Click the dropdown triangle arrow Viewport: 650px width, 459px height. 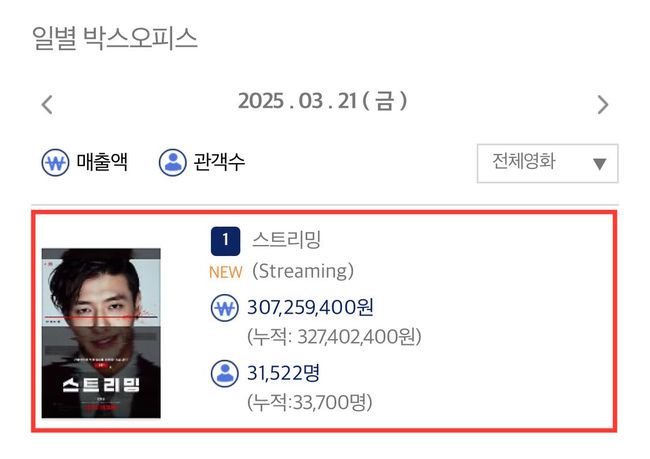[599, 164]
